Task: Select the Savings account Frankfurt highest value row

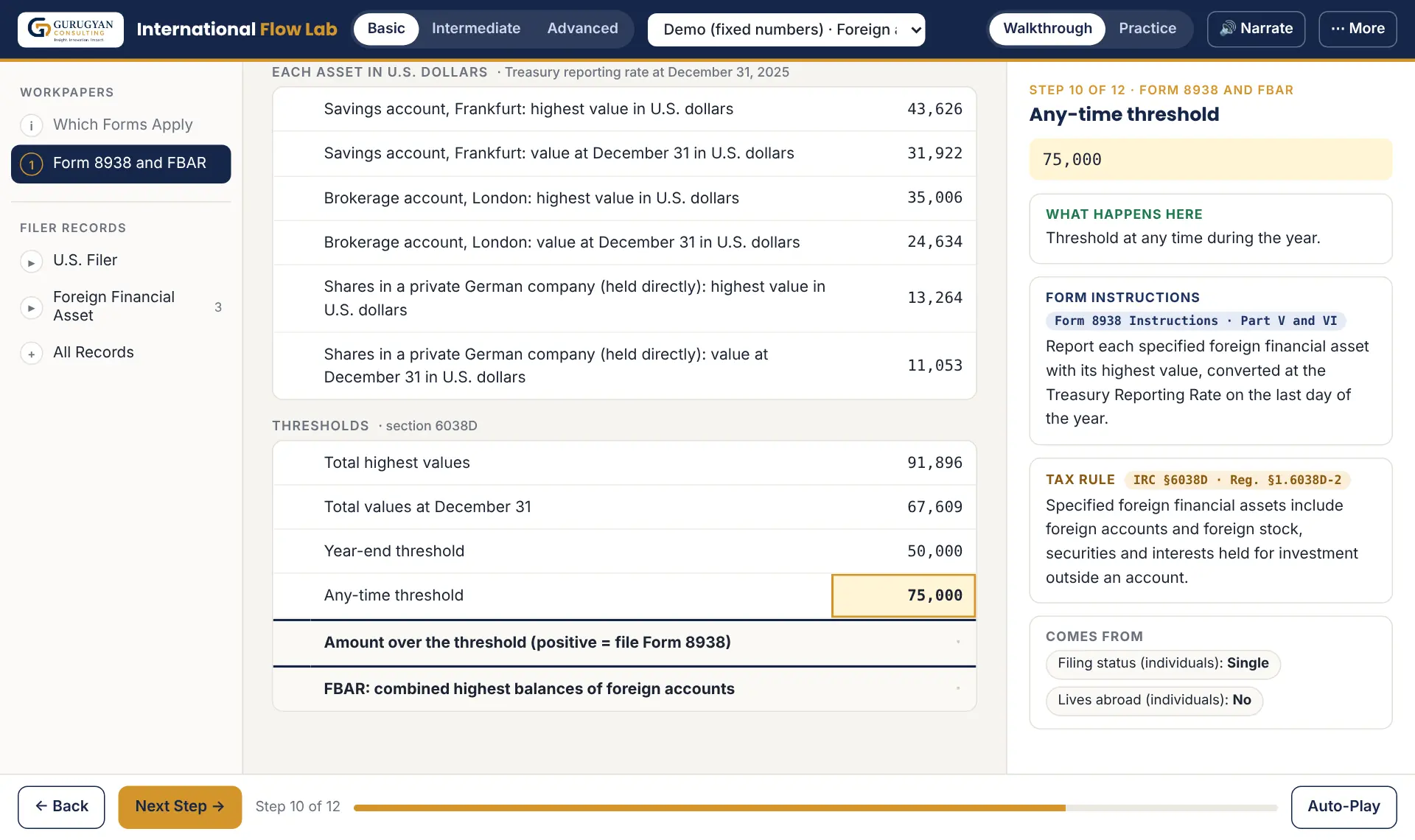Action: pyautogui.click(x=624, y=109)
